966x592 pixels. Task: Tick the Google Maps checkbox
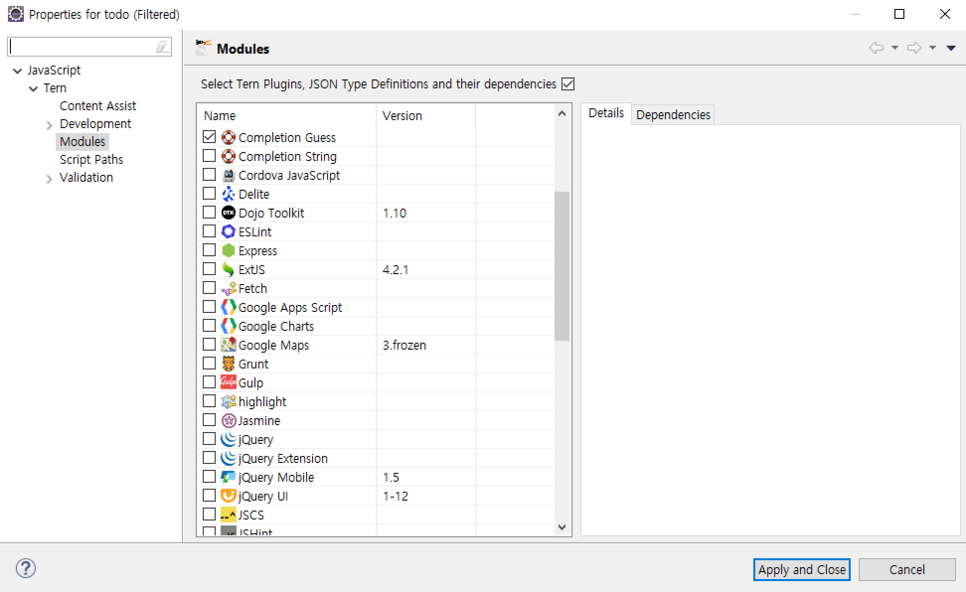click(209, 344)
